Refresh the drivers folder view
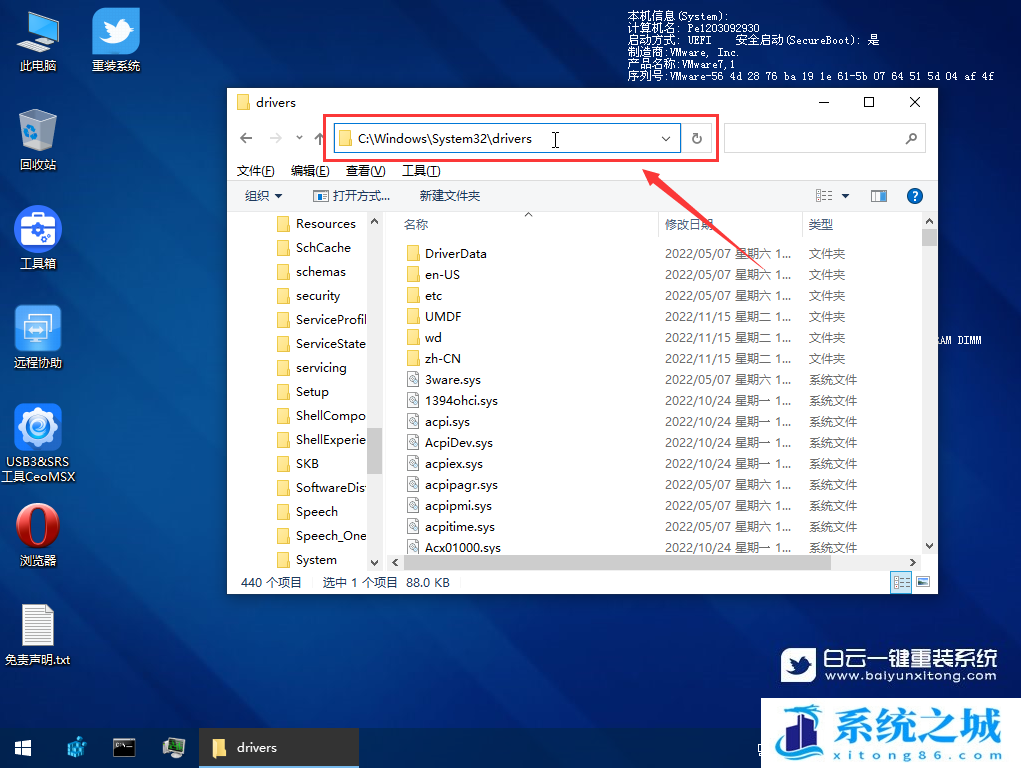The width and height of the screenshot is (1021, 768). 697,138
